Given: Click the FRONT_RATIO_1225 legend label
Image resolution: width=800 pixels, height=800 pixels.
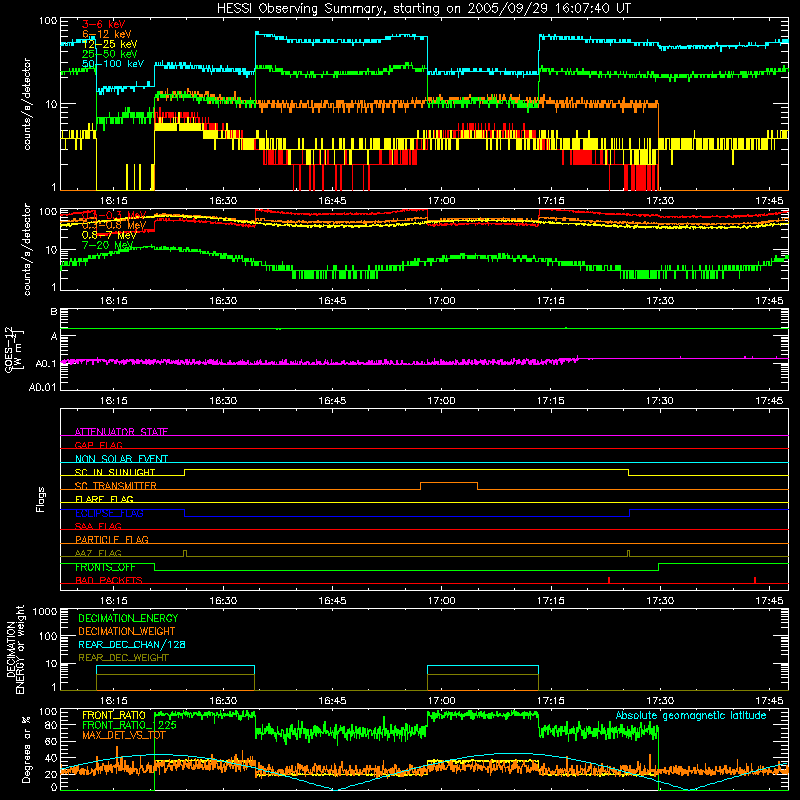Looking at the screenshot, I should point(129,725).
